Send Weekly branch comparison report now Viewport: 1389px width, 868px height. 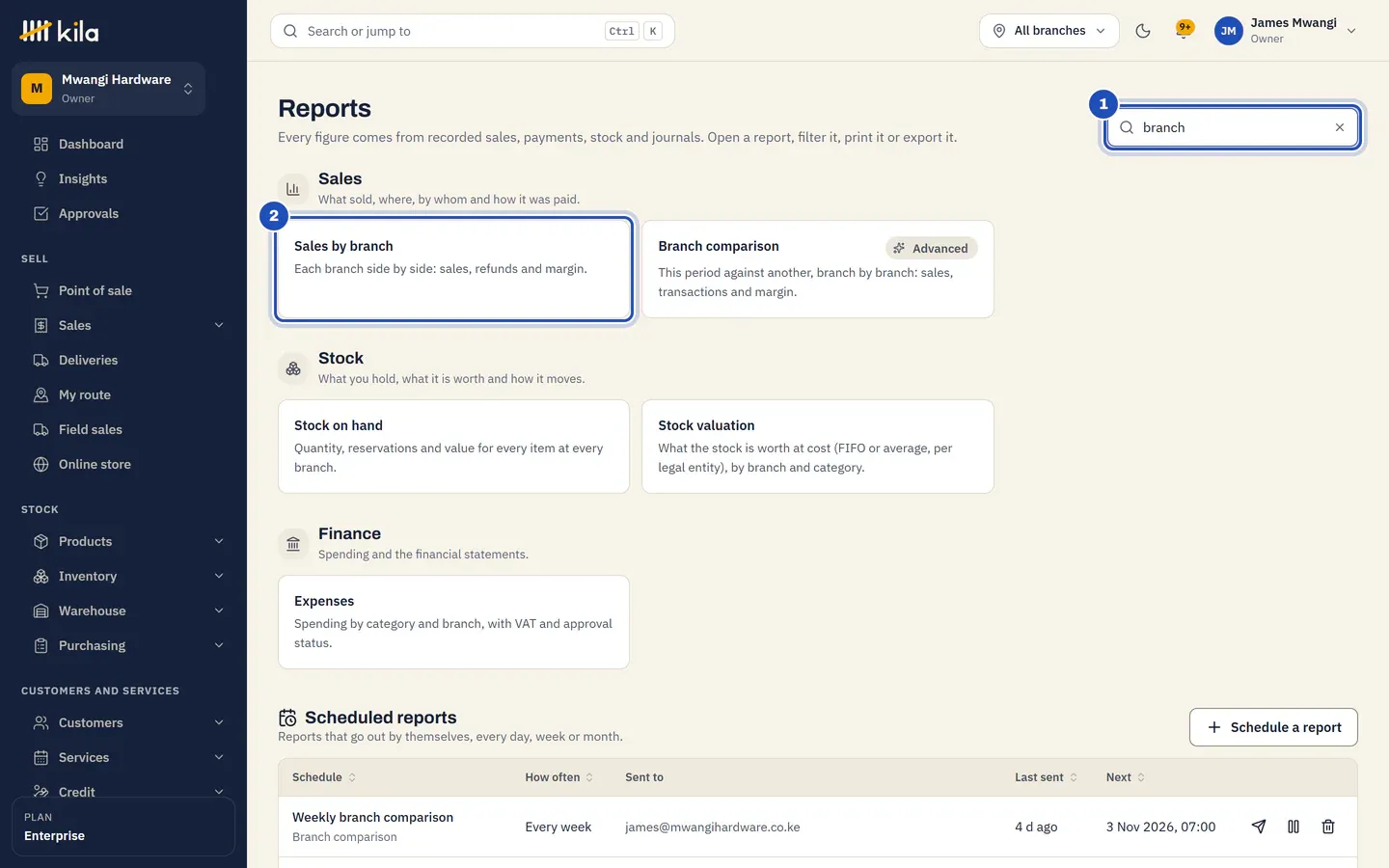pyautogui.click(x=1259, y=827)
